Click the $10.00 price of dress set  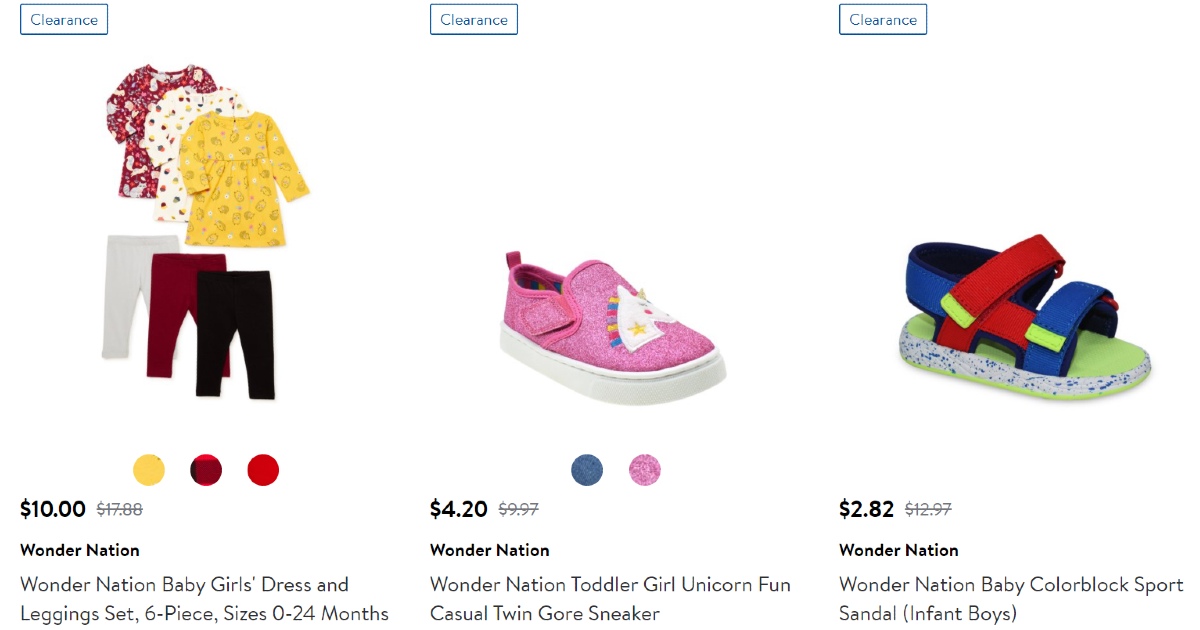[53, 509]
